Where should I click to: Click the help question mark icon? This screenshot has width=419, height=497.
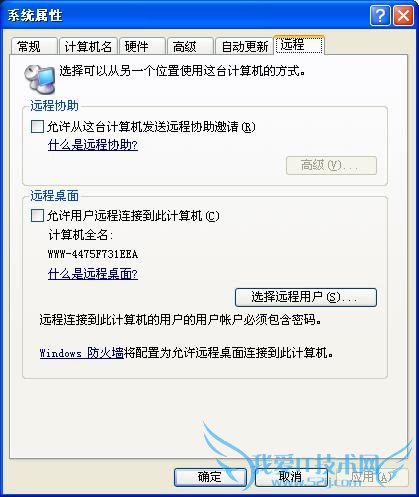pos(380,15)
